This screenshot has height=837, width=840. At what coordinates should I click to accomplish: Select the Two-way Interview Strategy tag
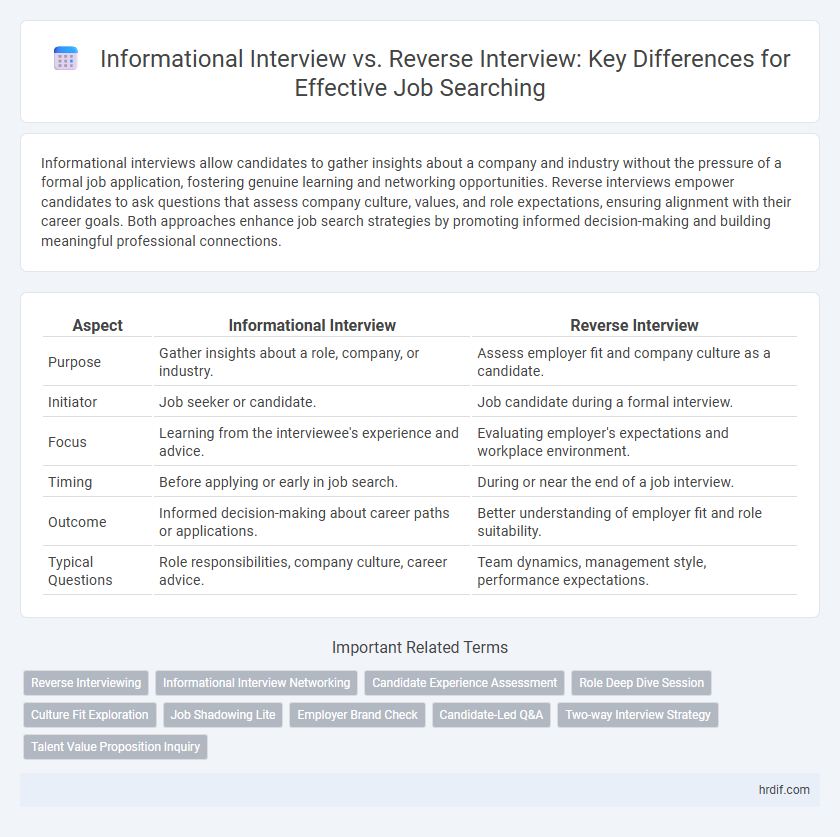point(638,715)
